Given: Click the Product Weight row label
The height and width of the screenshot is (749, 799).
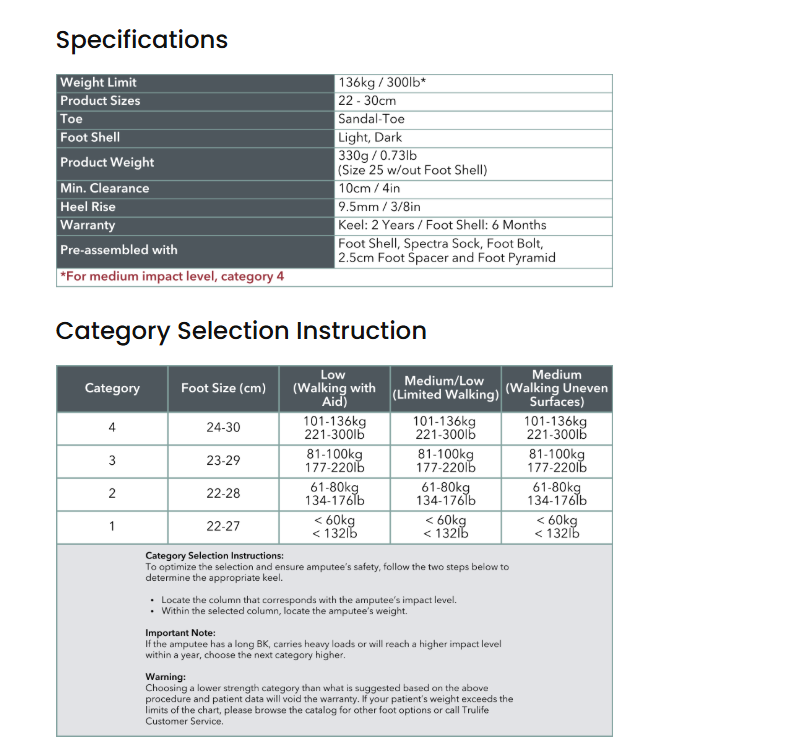Looking at the screenshot, I should click(107, 162).
